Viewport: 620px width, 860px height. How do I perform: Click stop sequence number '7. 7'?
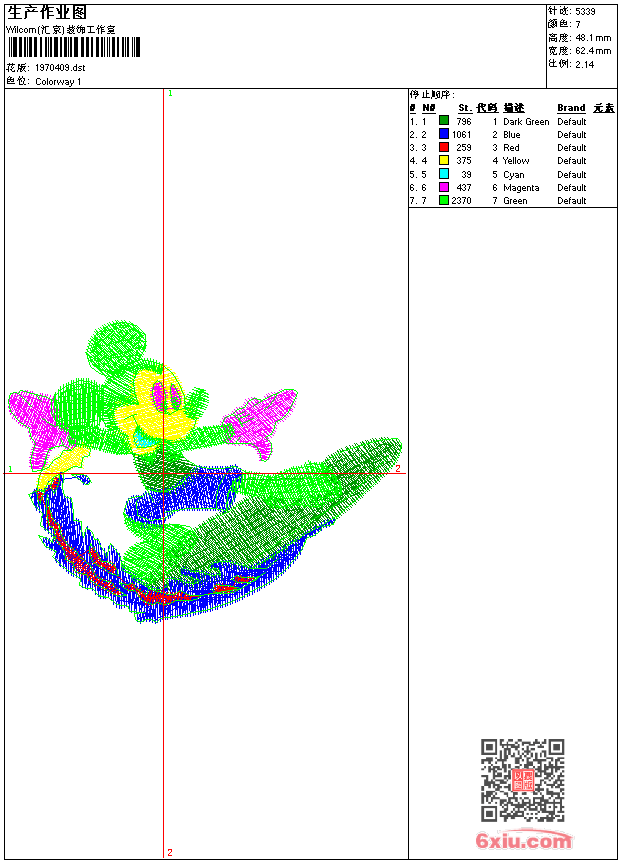[x=418, y=201]
